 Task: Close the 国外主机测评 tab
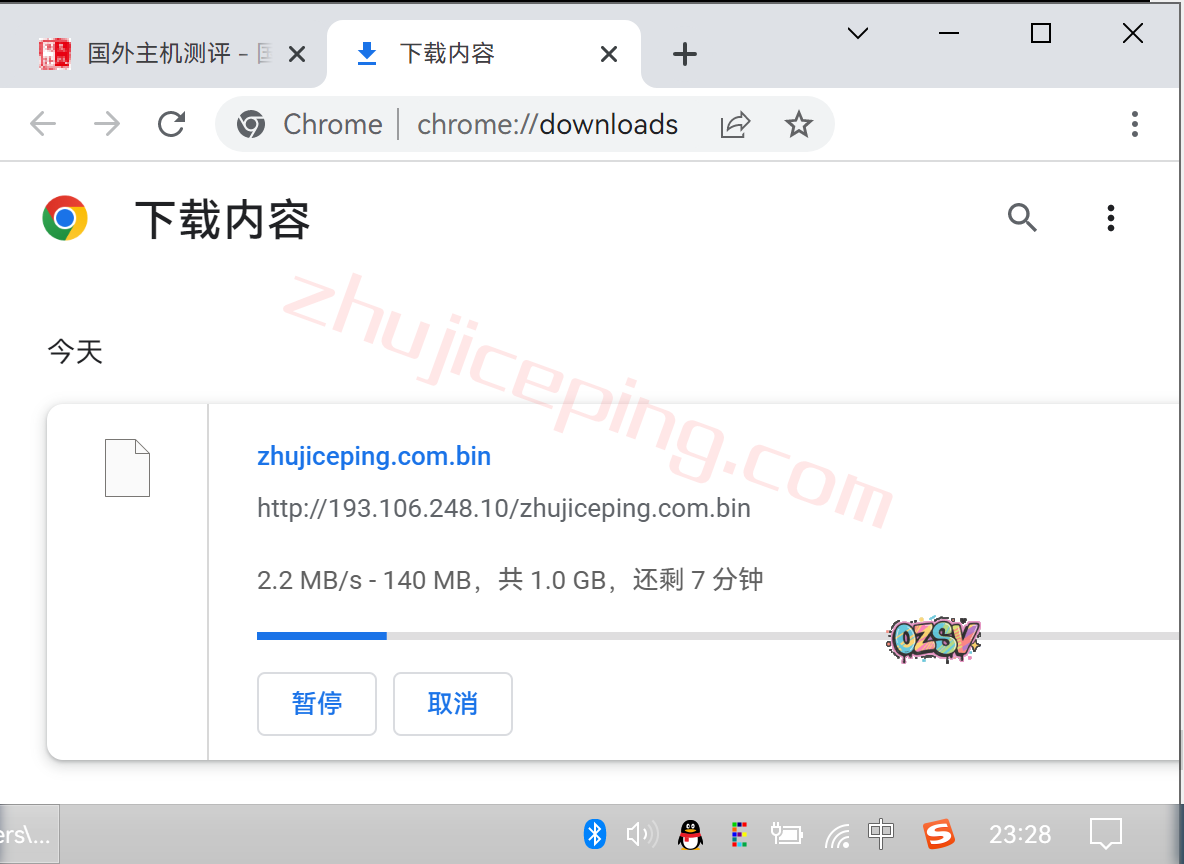click(x=297, y=54)
